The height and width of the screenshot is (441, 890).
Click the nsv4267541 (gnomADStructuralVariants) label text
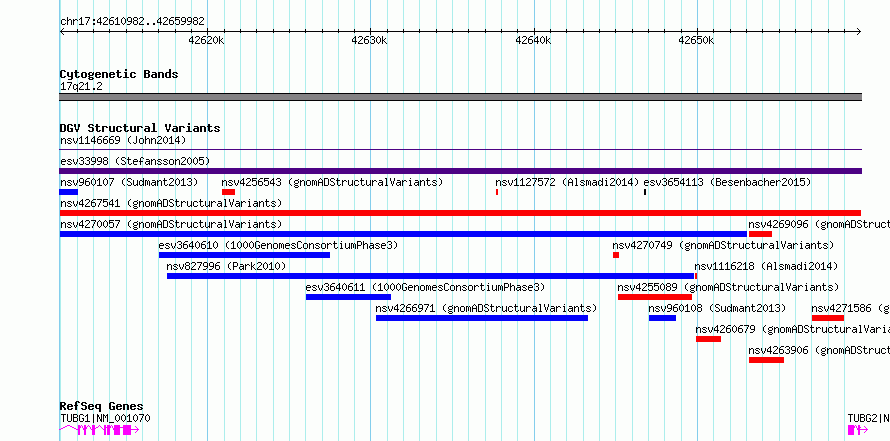171,203
